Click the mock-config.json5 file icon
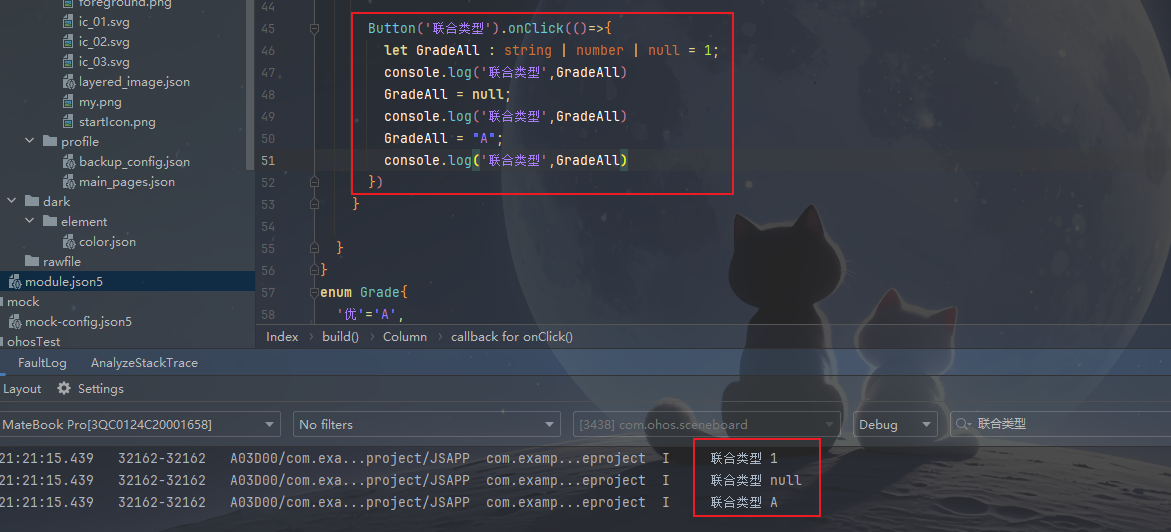1171x532 pixels. pos(15,321)
